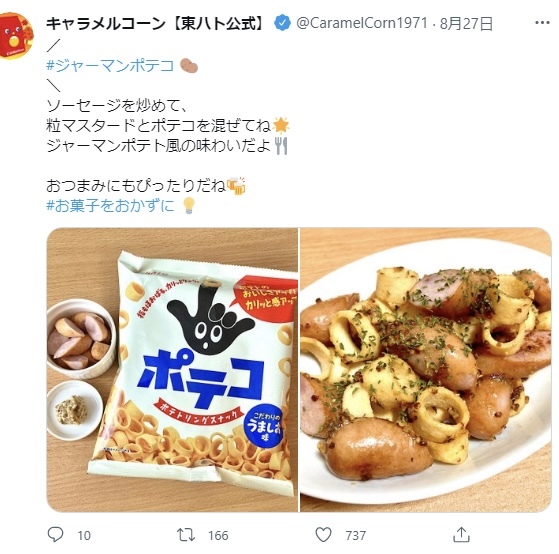
Task: Click the reply count 10
Action: pyautogui.click(x=84, y=535)
